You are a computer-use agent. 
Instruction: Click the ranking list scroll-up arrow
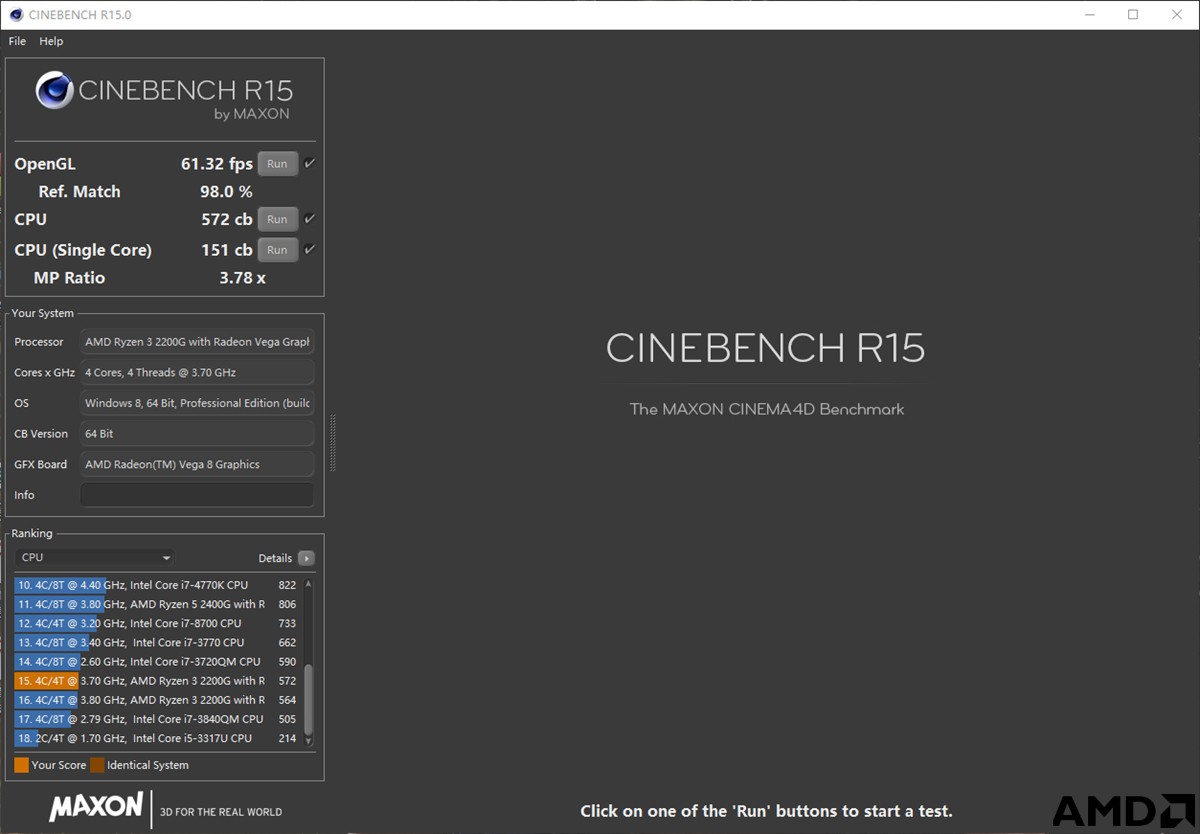[x=308, y=584]
